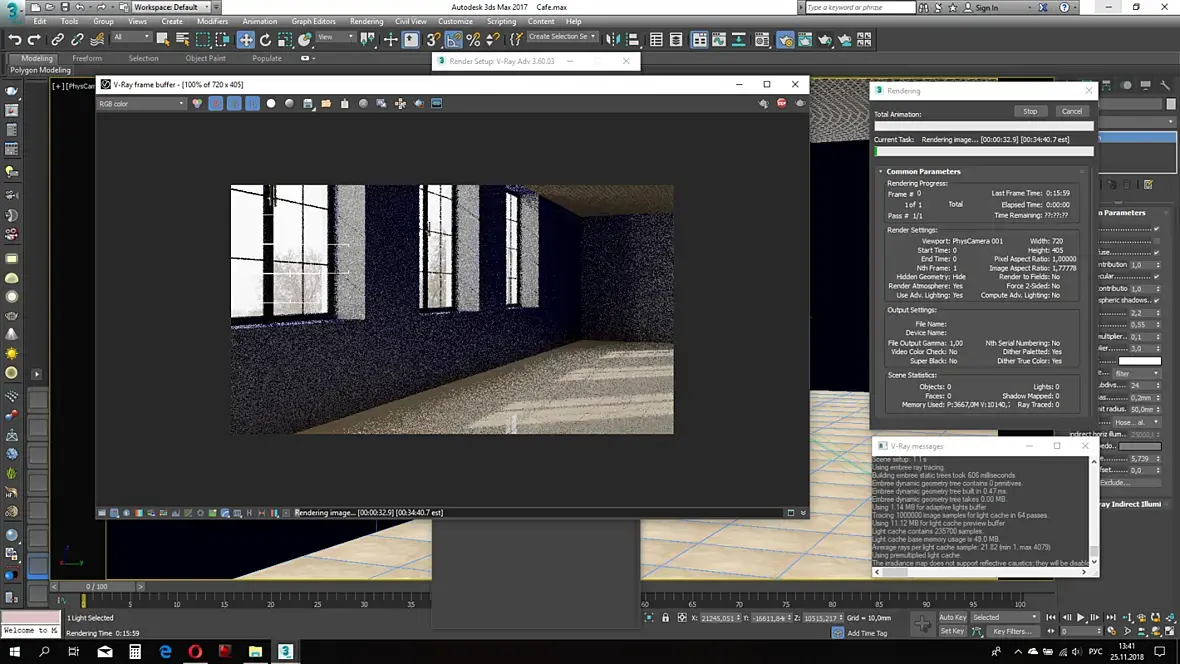Open the load image folder icon in frame buffer
Viewport: 1180px width, 664px height.
(326, 104)
